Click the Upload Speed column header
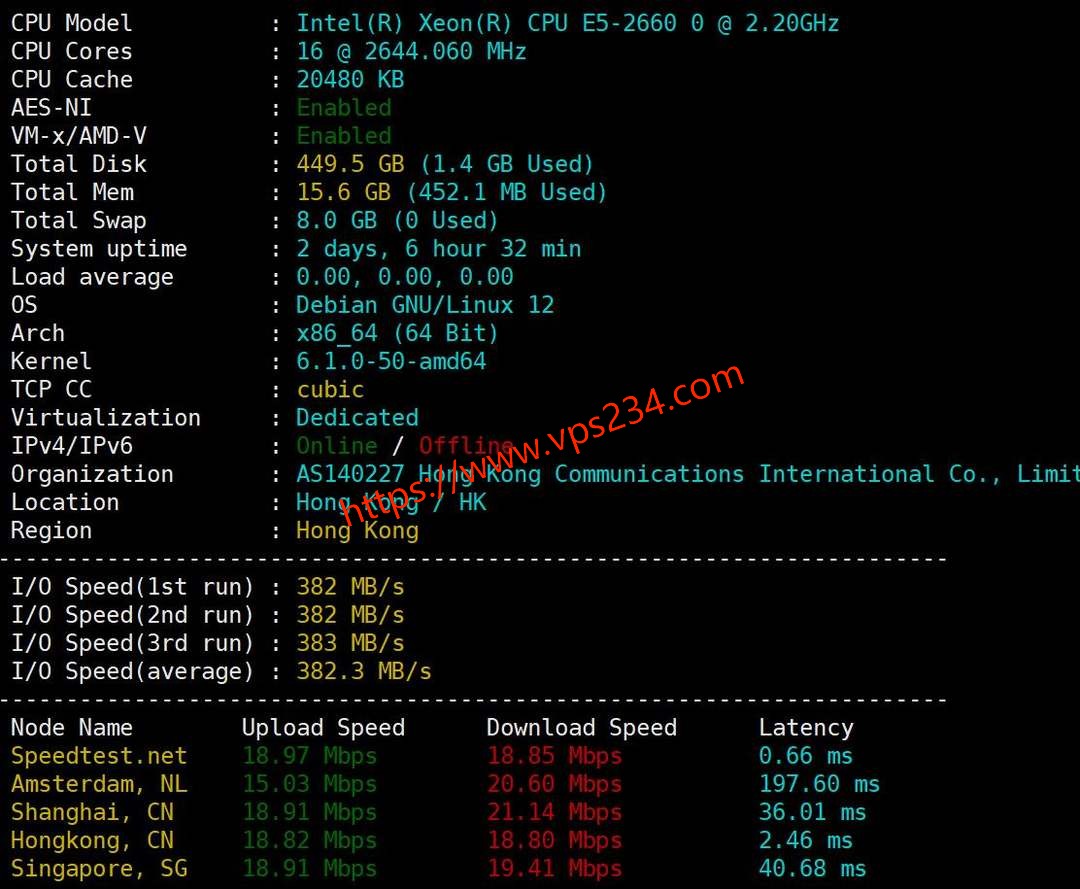Screen dimensions: 1080x889 [324, 727]
